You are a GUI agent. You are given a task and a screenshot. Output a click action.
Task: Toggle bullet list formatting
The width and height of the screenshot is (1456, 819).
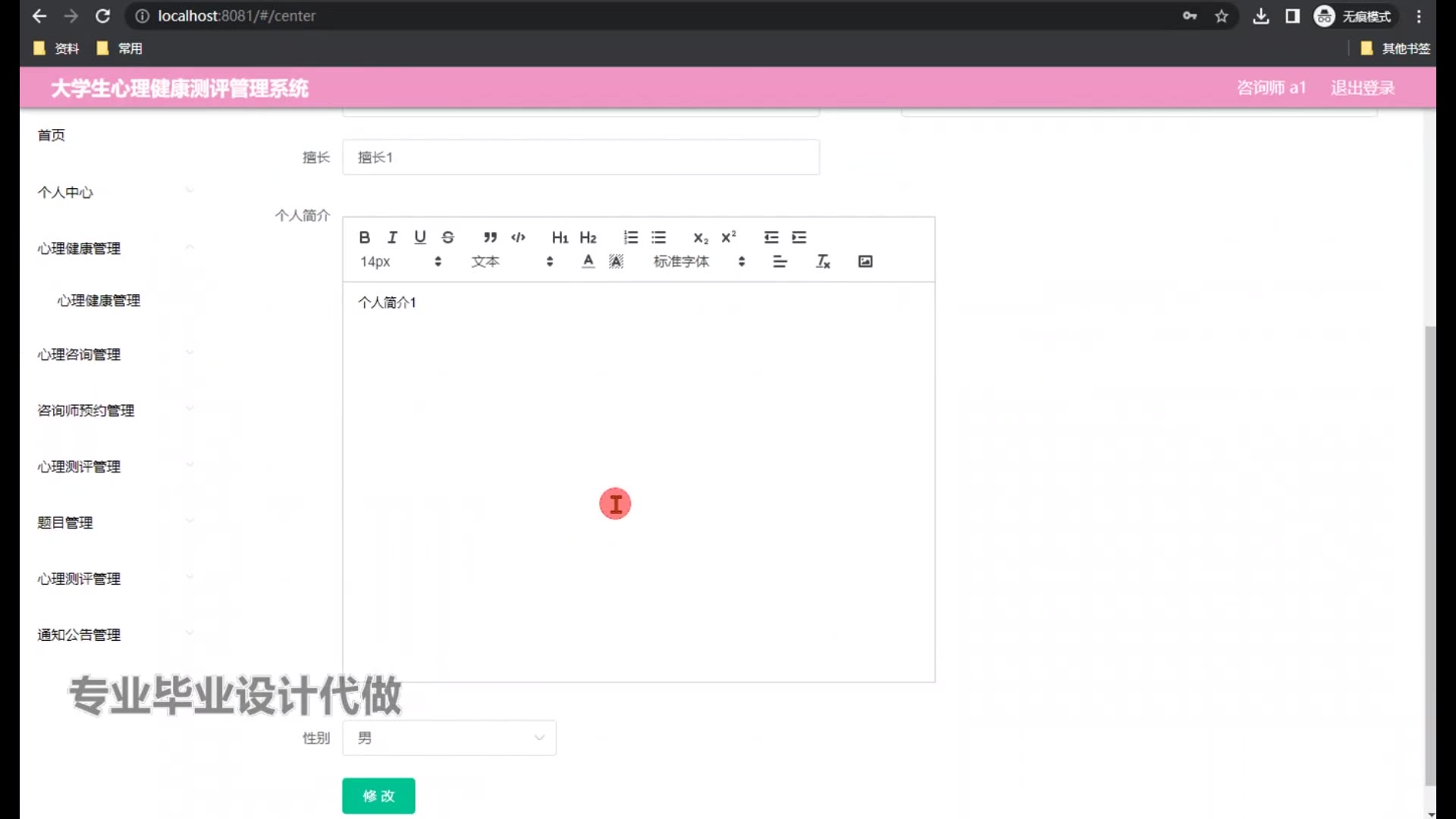point(658,237)
